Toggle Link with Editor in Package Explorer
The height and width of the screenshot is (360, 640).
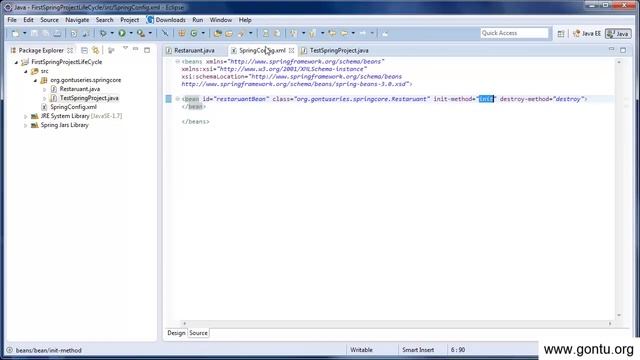pos(96,50)
